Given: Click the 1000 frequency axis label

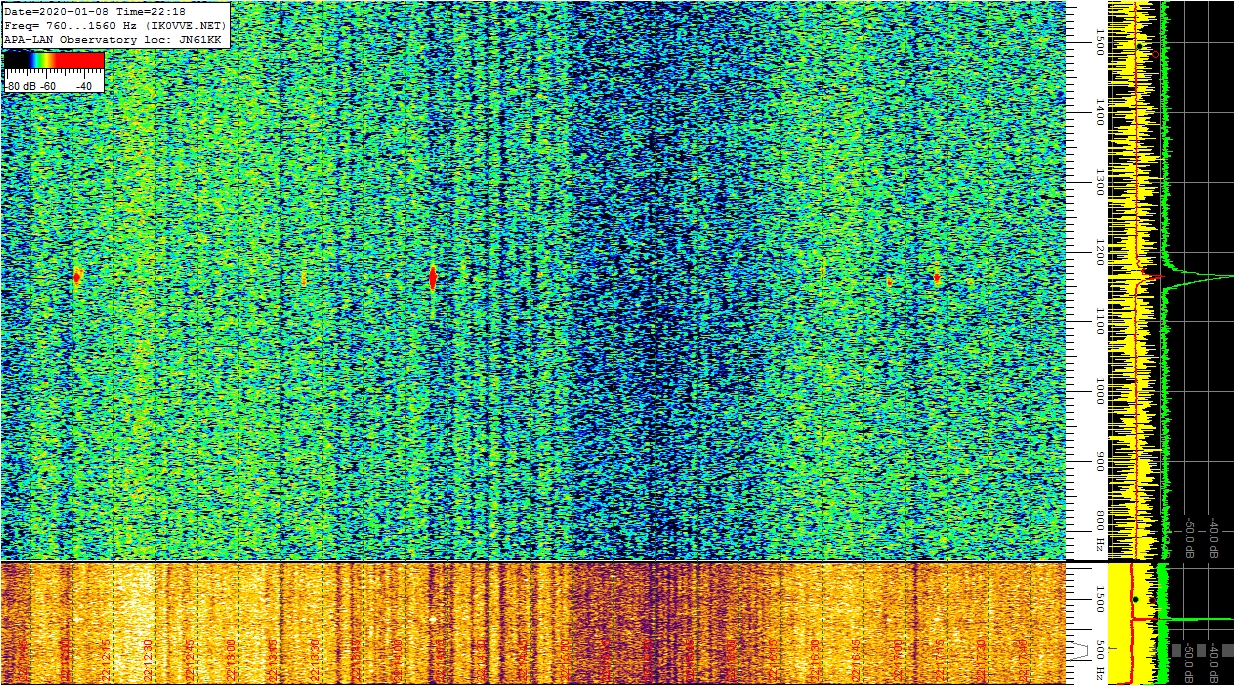Looking at the screenshot, I should (1100, 392).
